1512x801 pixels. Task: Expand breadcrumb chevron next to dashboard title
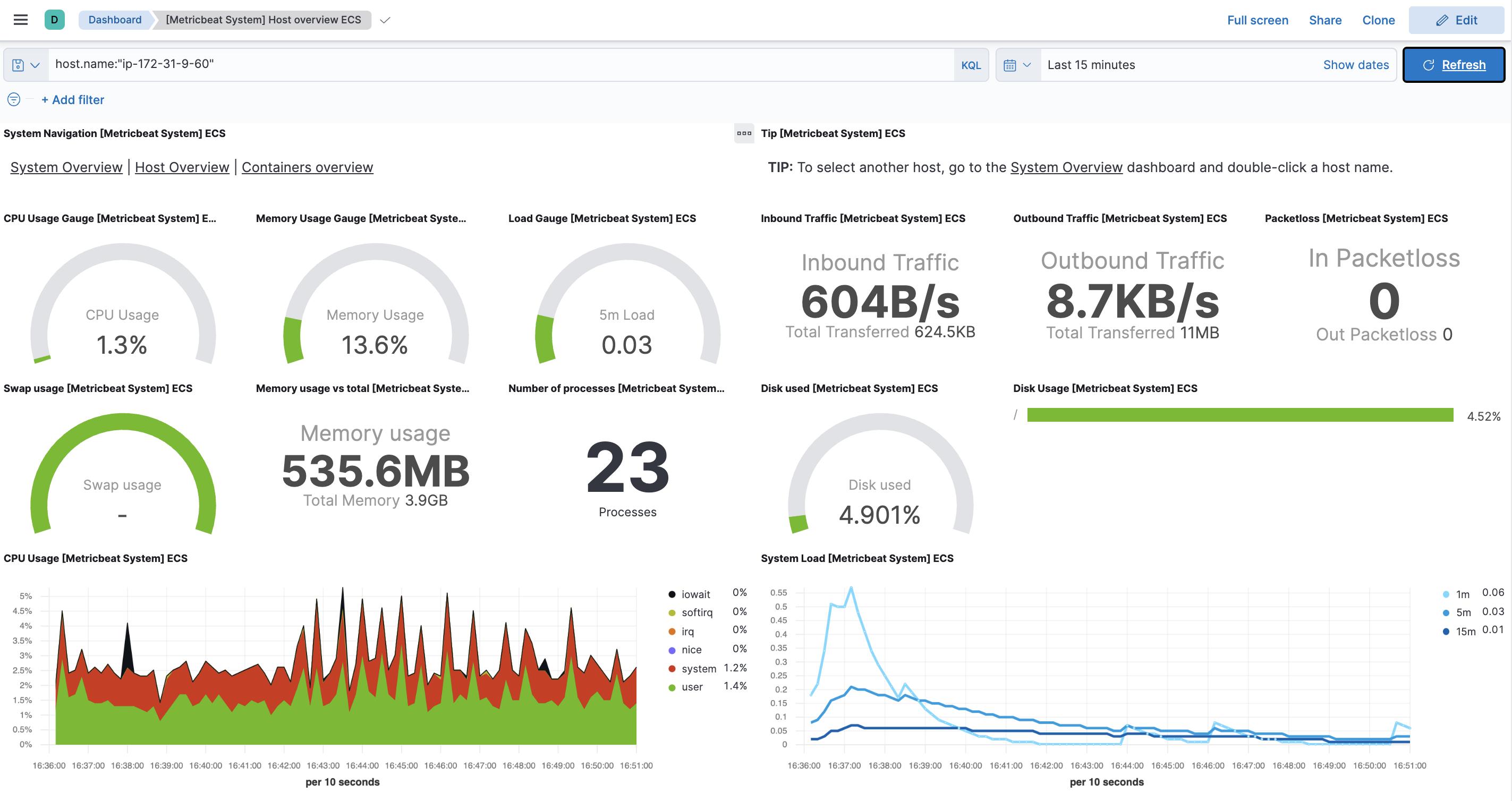tap(385, 20)
